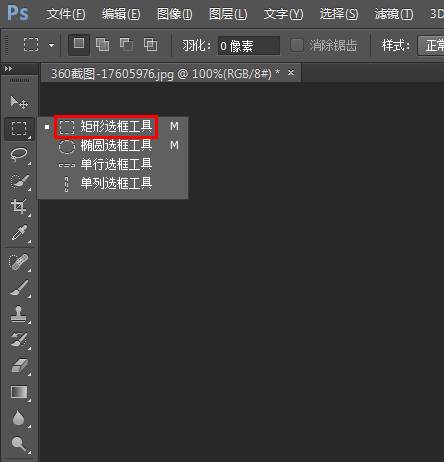This screenshot has height=462, width=444.
Task: Select the Quick Selection tool
Action: (x=19, y=181)
